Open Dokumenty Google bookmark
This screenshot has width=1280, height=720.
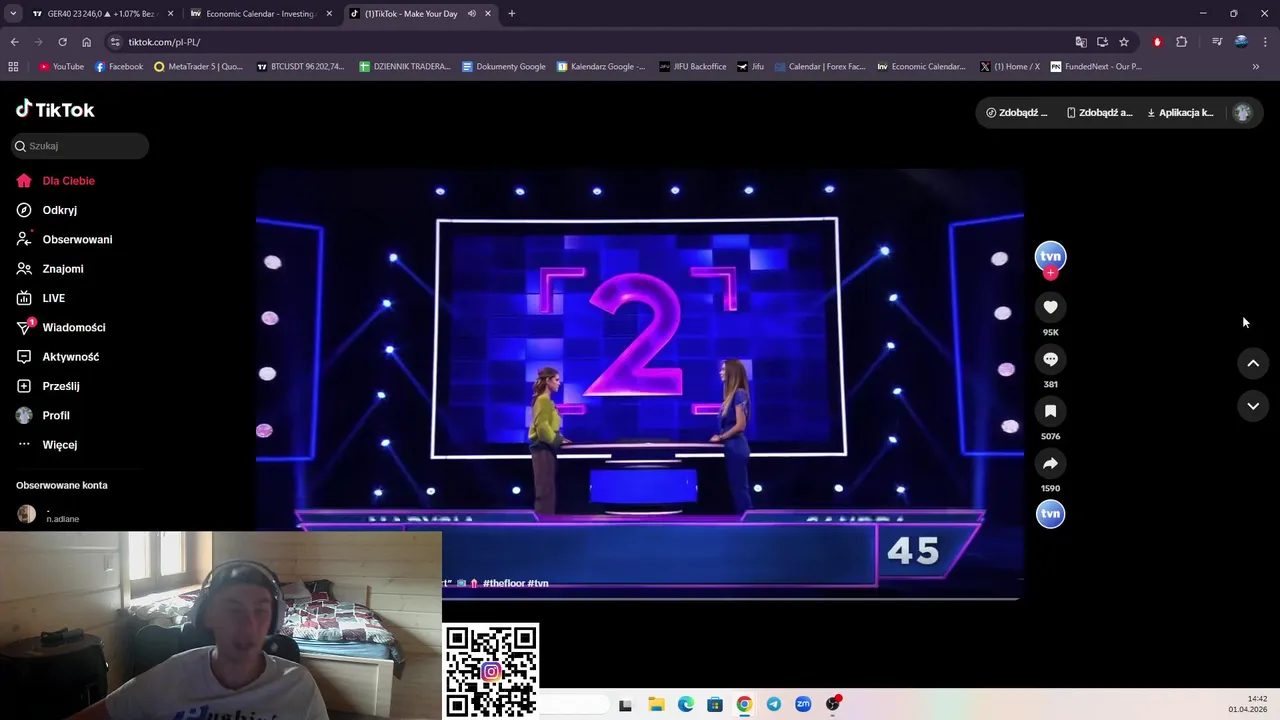[504, 67]
